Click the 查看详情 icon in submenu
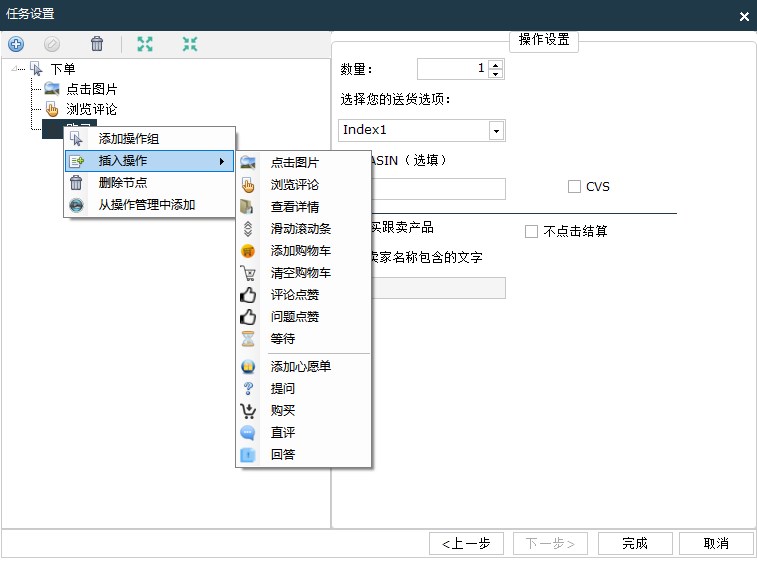The image size is (757, 564). pos(247,206)
